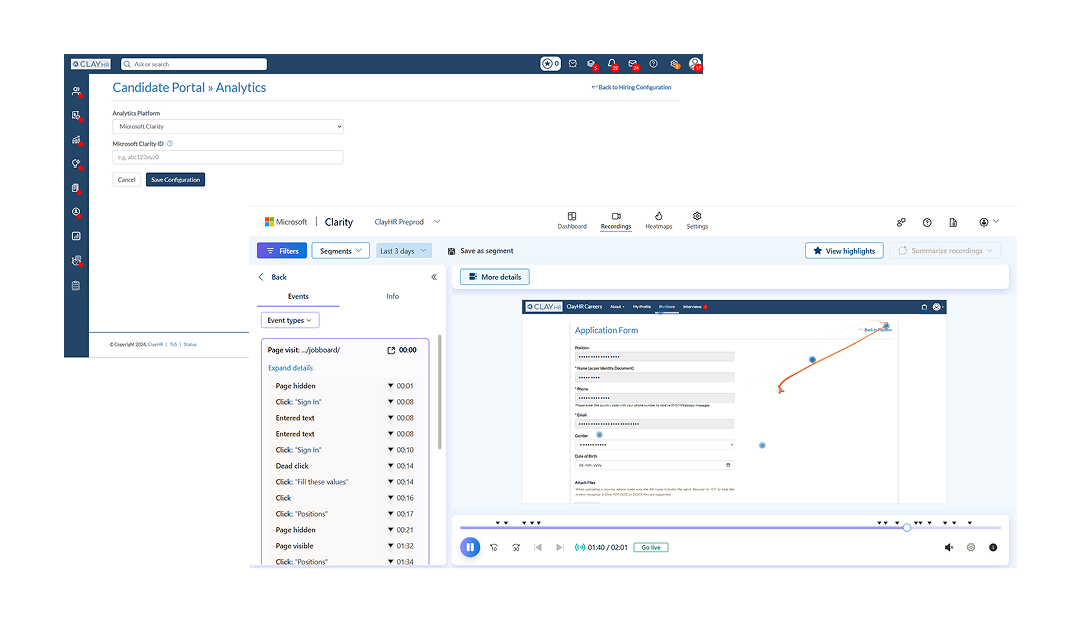Open the star points counter in ClayHR header

[550, 64]
